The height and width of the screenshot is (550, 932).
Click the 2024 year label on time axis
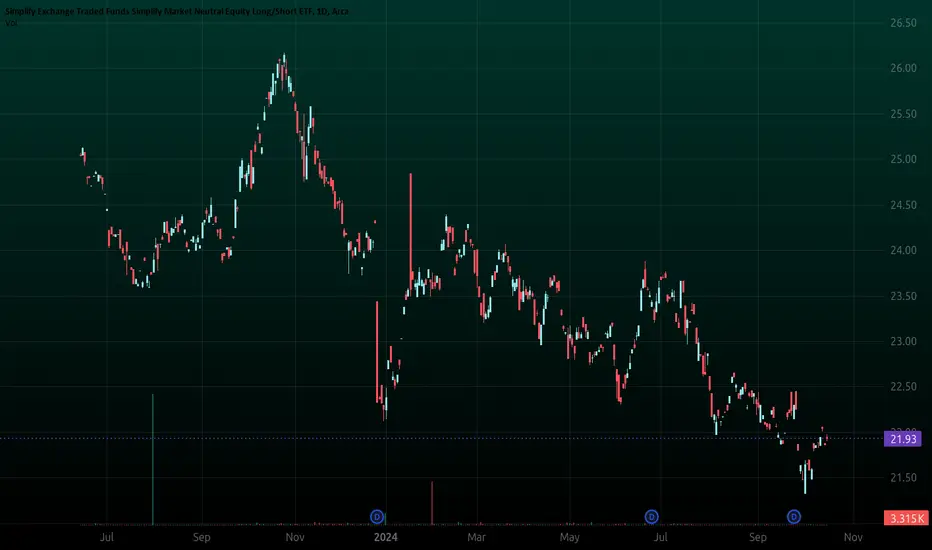point(385,537)
